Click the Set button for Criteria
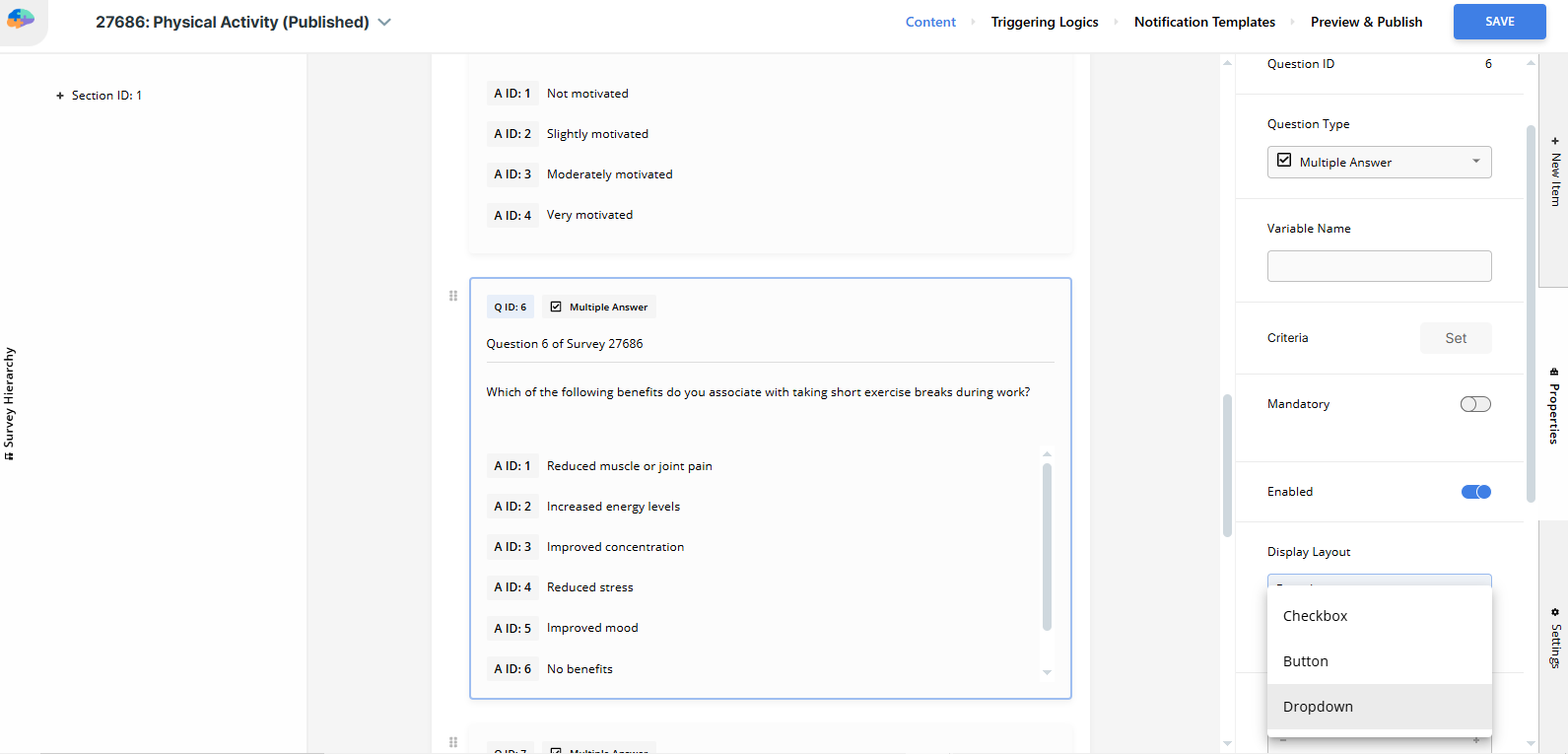 coord(1455,338)
